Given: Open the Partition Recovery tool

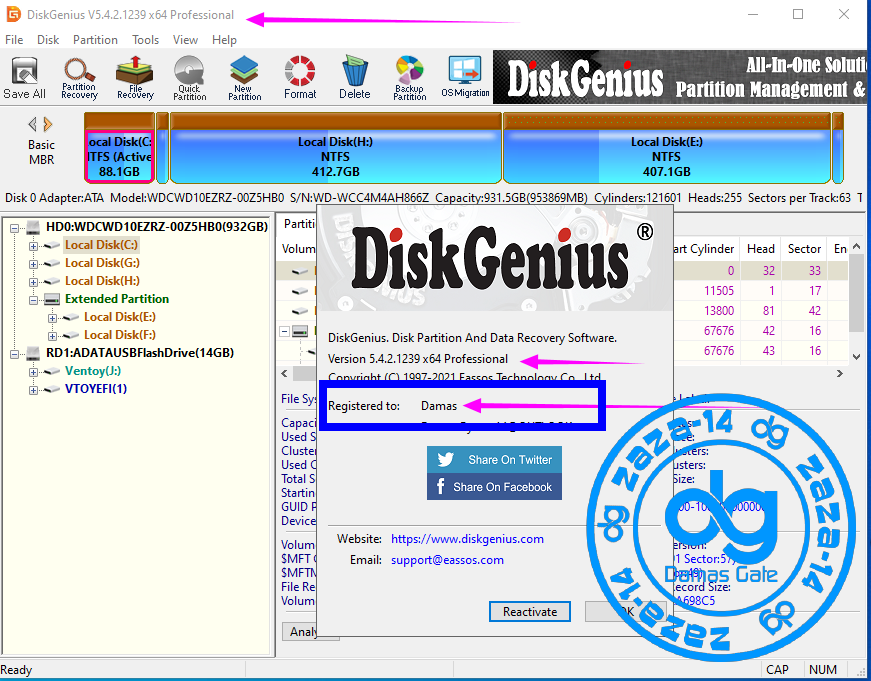Looking at the screenshot, I should [79, 78].
